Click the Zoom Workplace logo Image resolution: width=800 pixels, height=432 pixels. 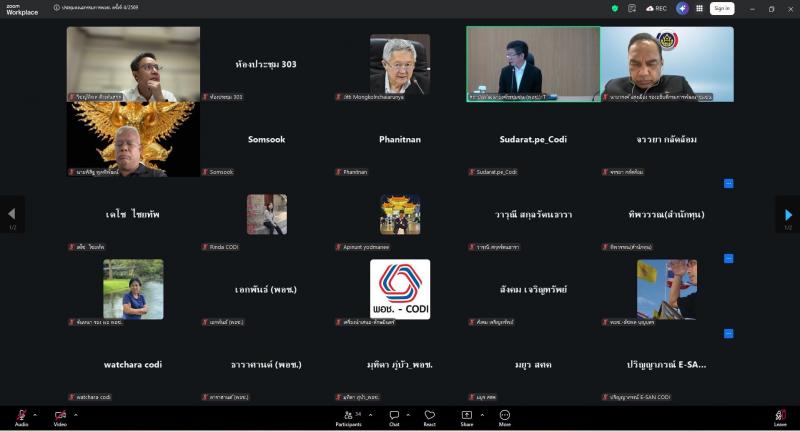22,9
